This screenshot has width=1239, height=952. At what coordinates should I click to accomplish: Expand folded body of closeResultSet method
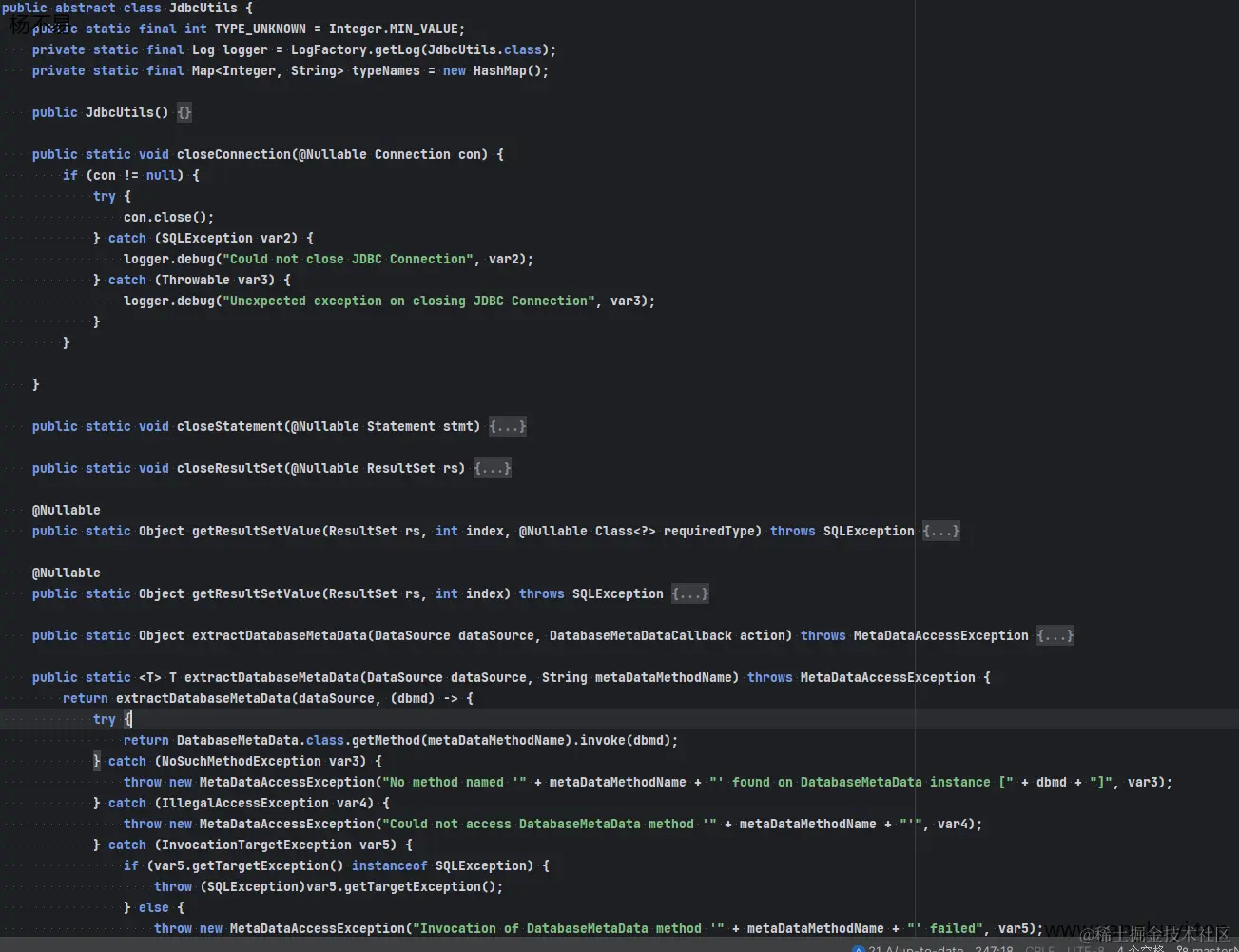493,468
